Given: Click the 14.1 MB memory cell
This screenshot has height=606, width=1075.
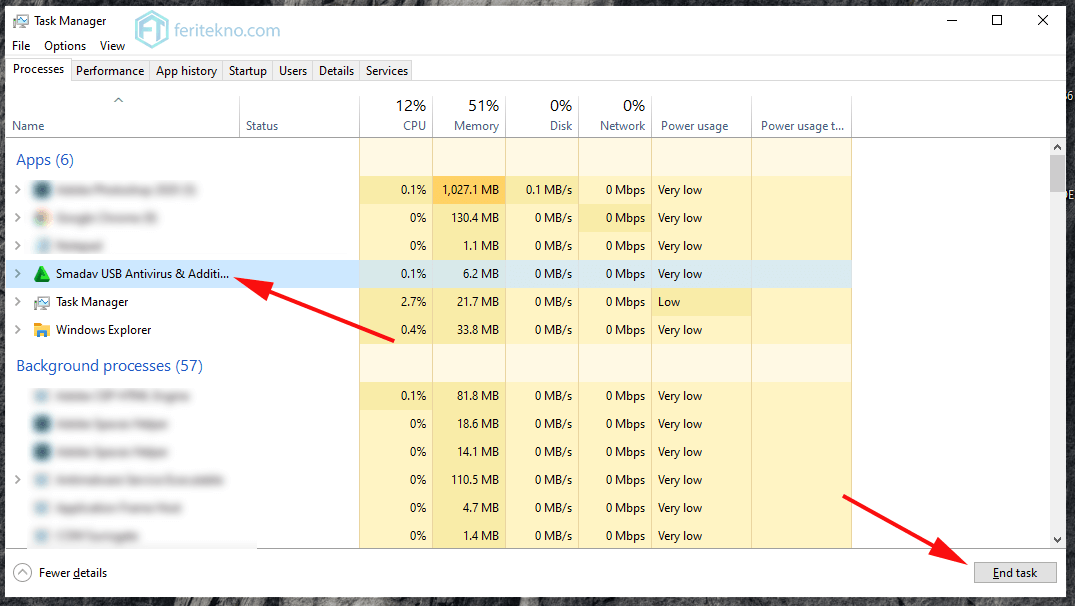Looking at the screenshot, I should (x=469, y=452).
